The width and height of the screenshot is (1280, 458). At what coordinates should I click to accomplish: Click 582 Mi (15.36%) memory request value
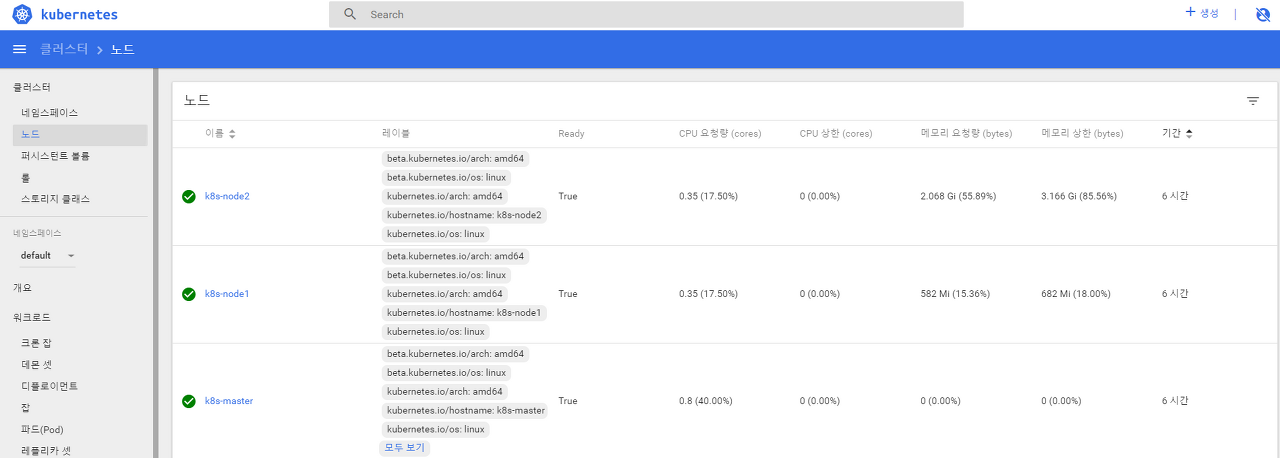click(956, 294)
